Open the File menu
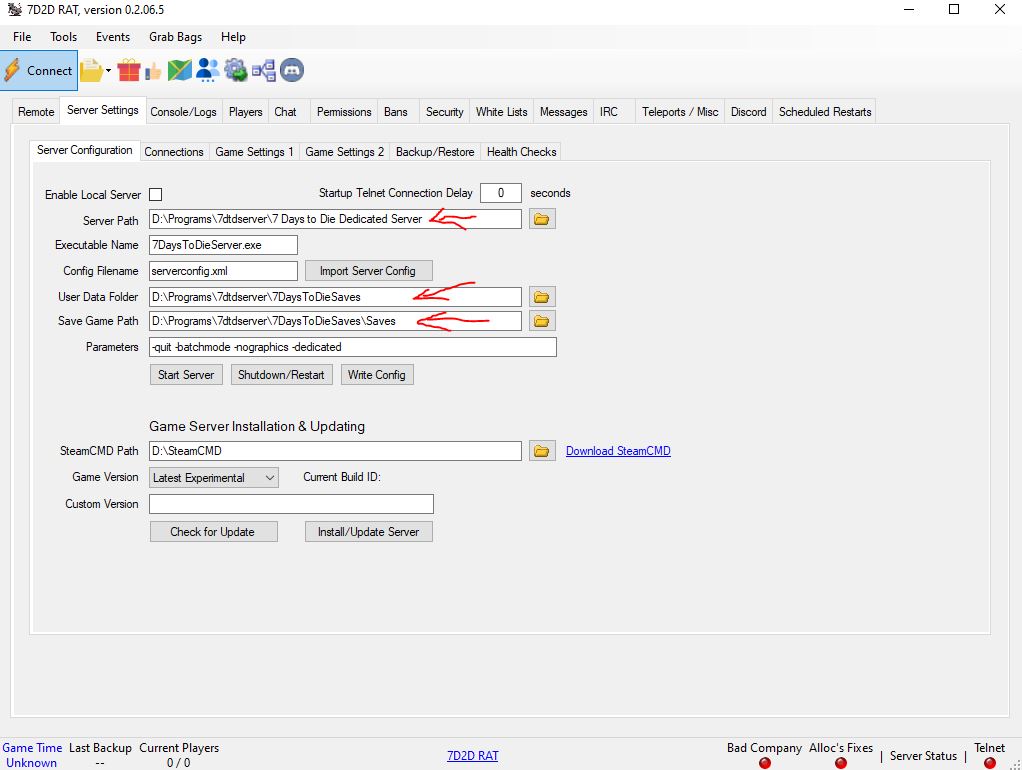This screenshot has width=1022, height=770. (x=22, y=37)
